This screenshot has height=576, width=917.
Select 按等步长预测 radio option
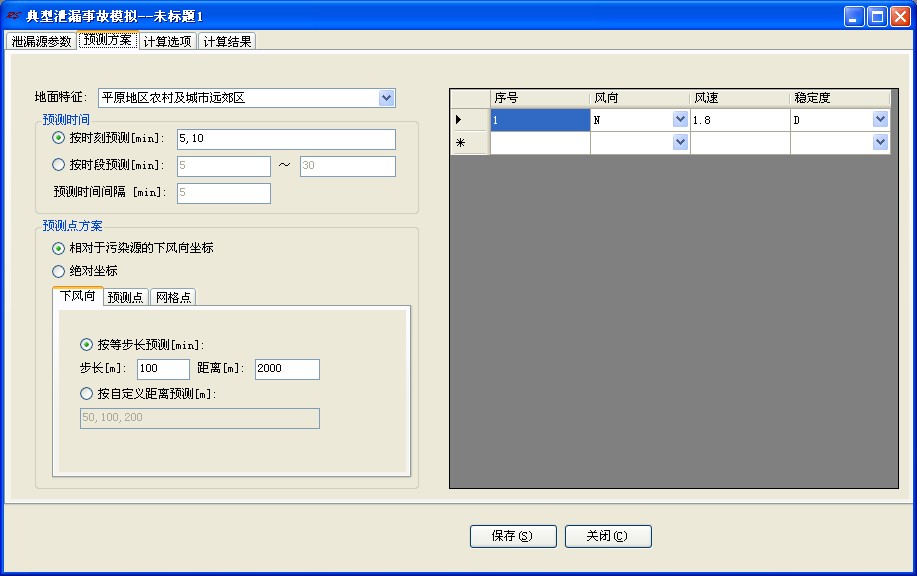pos(86,344)
